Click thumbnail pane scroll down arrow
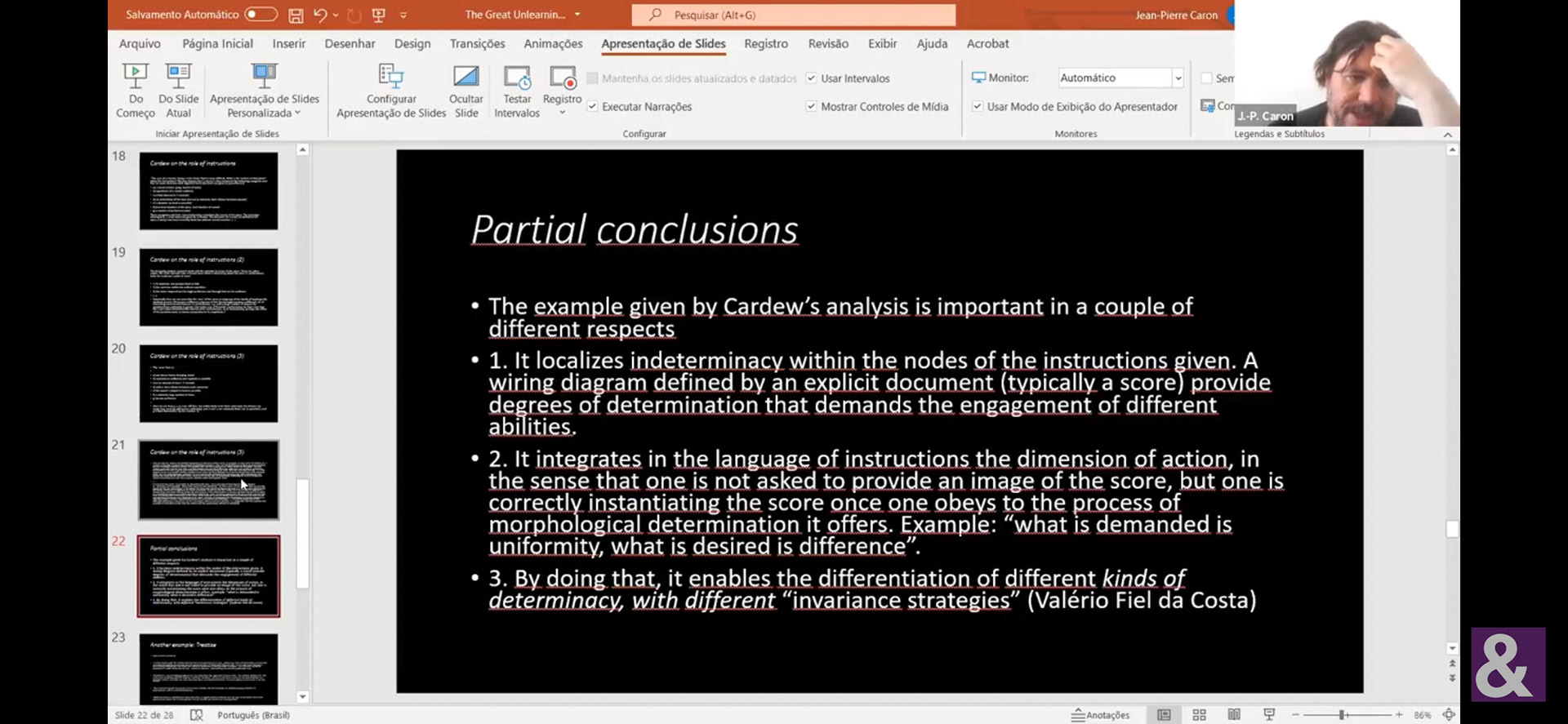 pyautogui.click(x=302, y=697)
